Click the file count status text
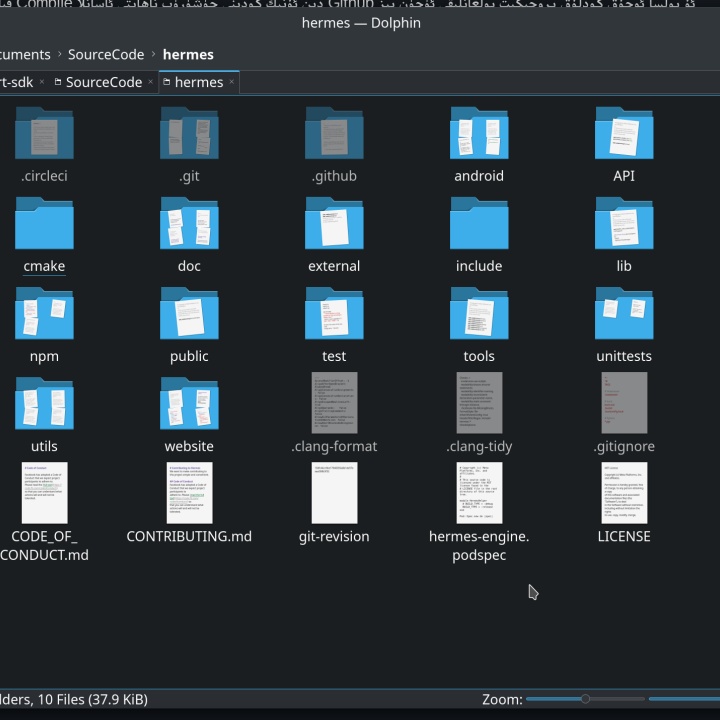This screenshot has width=720, height=720. (x=73, y=699)
